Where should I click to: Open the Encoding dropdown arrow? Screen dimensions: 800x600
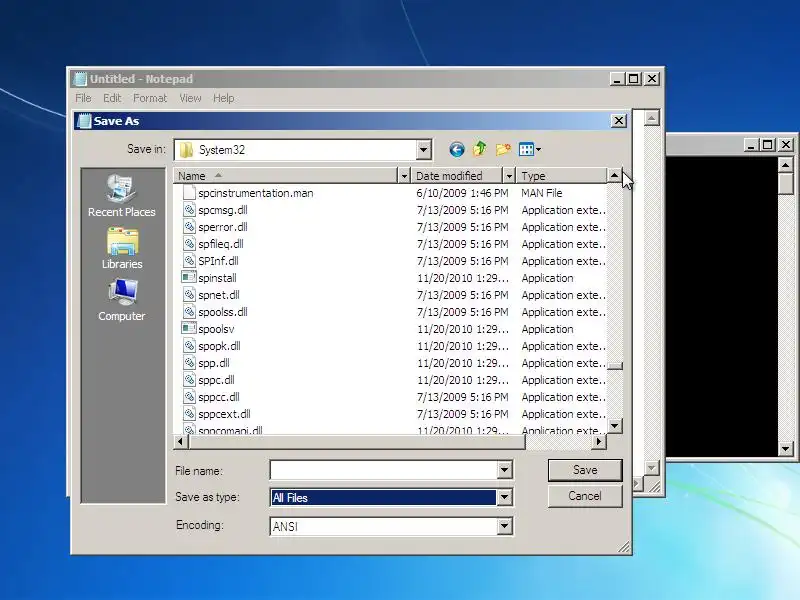(504, 526)
